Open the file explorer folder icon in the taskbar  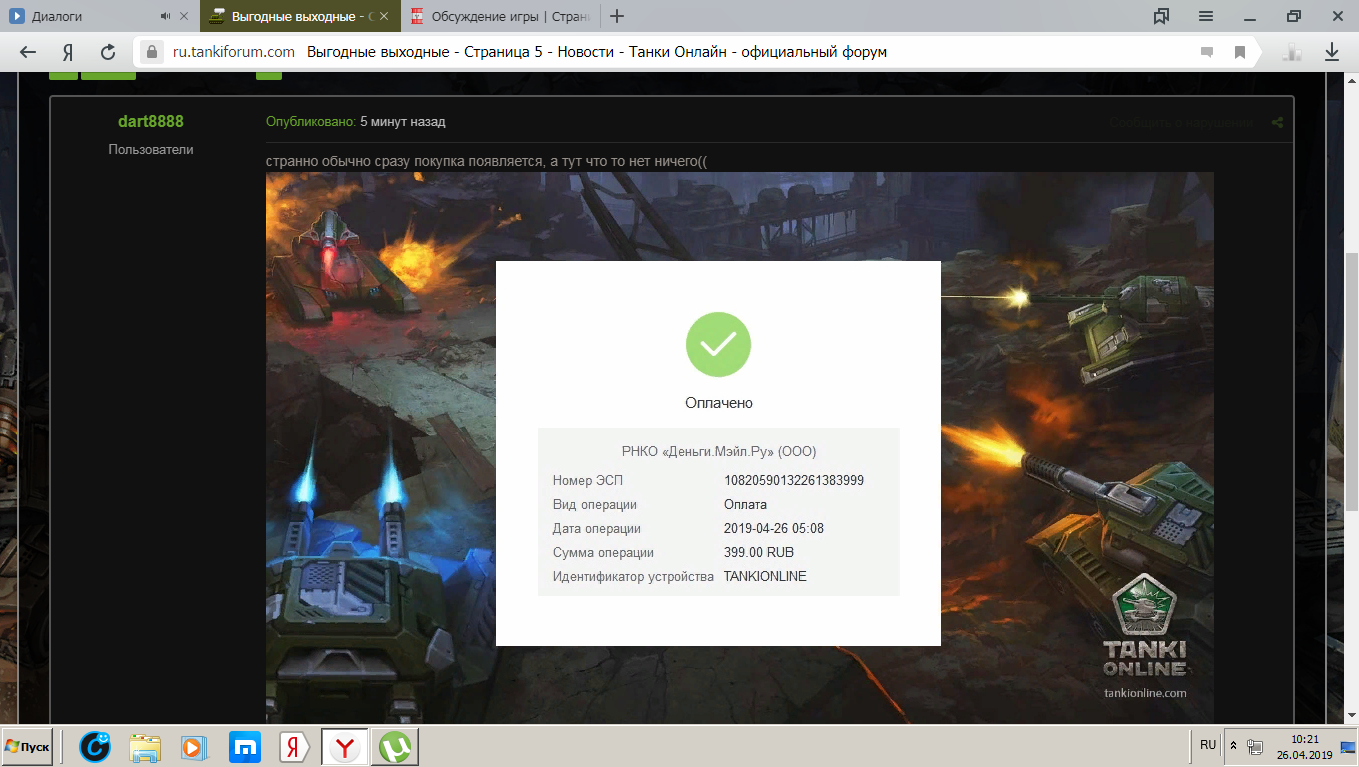point(145,747)
